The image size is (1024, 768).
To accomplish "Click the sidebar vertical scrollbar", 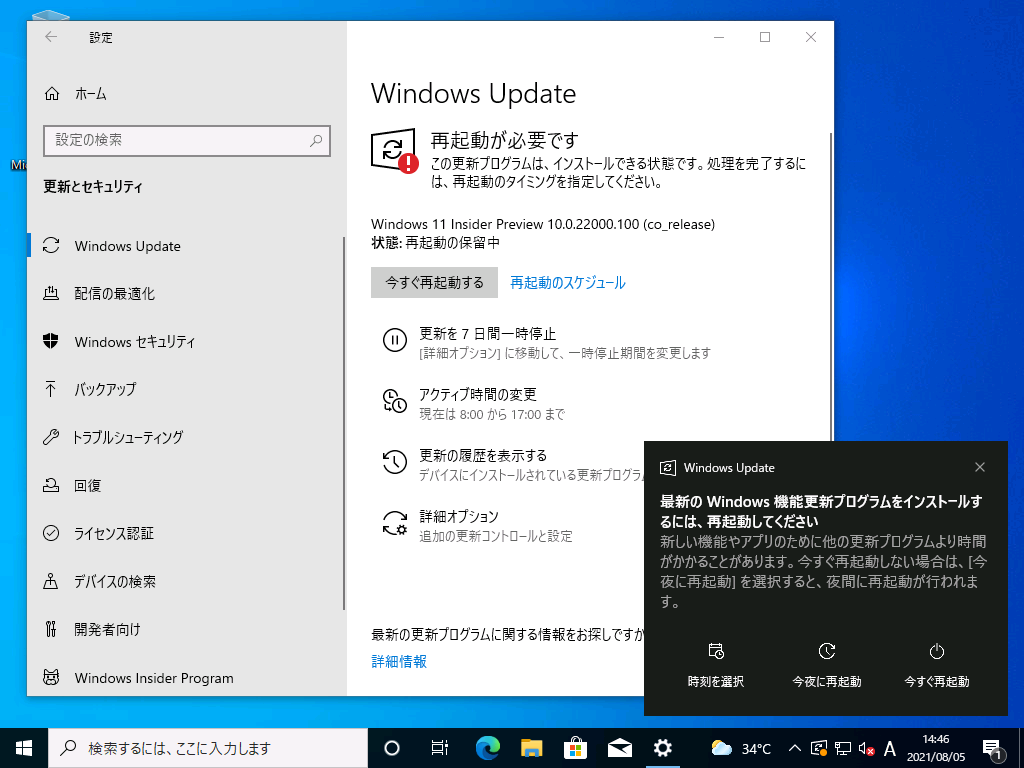I will [x=344, y=423].
